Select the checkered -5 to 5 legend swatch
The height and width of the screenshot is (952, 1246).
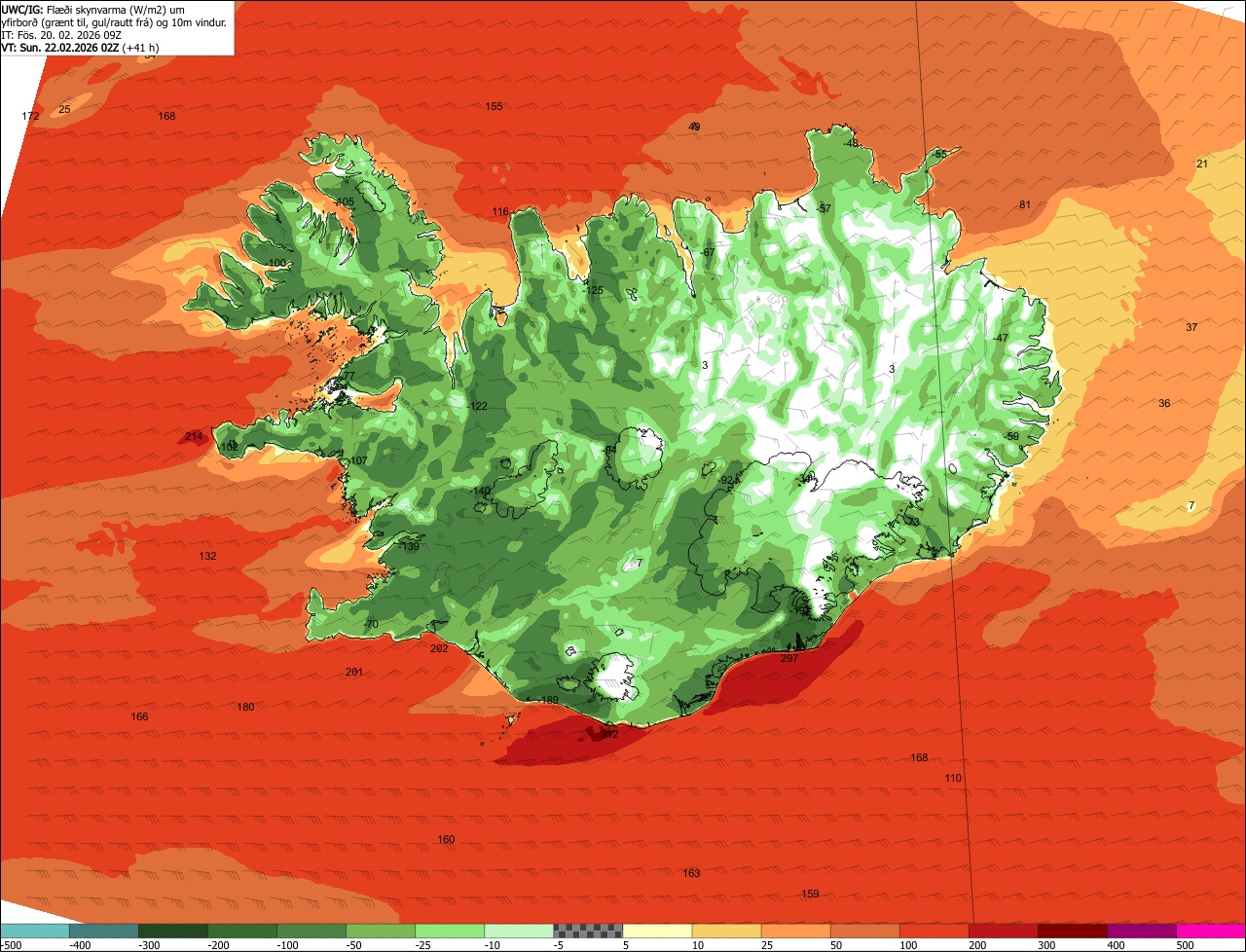pos(588,931)
